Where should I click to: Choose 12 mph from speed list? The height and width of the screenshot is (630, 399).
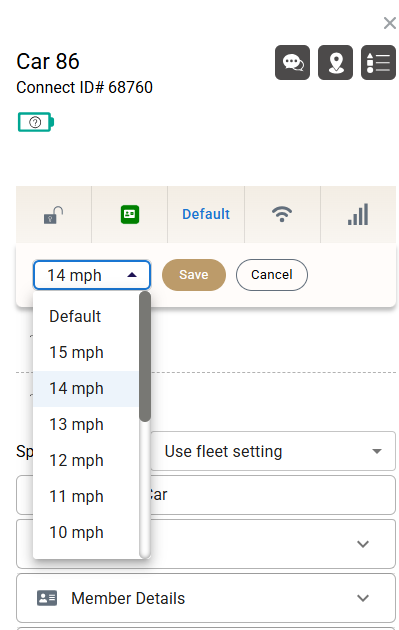(86, 461)
